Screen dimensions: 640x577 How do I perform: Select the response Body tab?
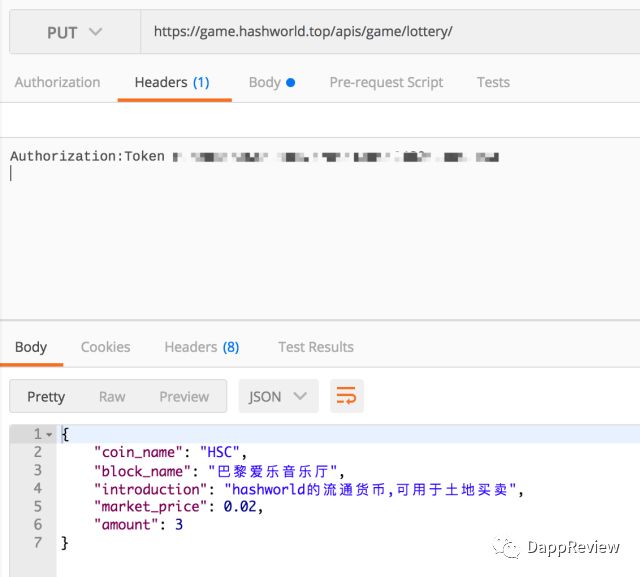(x=31, y=347)
